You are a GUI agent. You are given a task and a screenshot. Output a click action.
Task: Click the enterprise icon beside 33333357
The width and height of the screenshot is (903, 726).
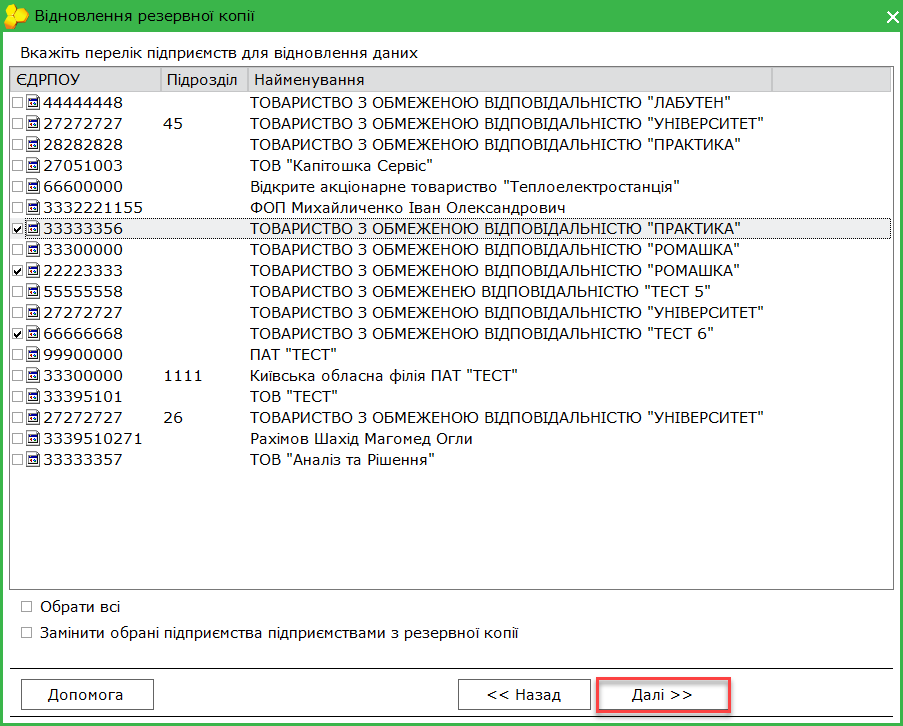coord(33,460)
